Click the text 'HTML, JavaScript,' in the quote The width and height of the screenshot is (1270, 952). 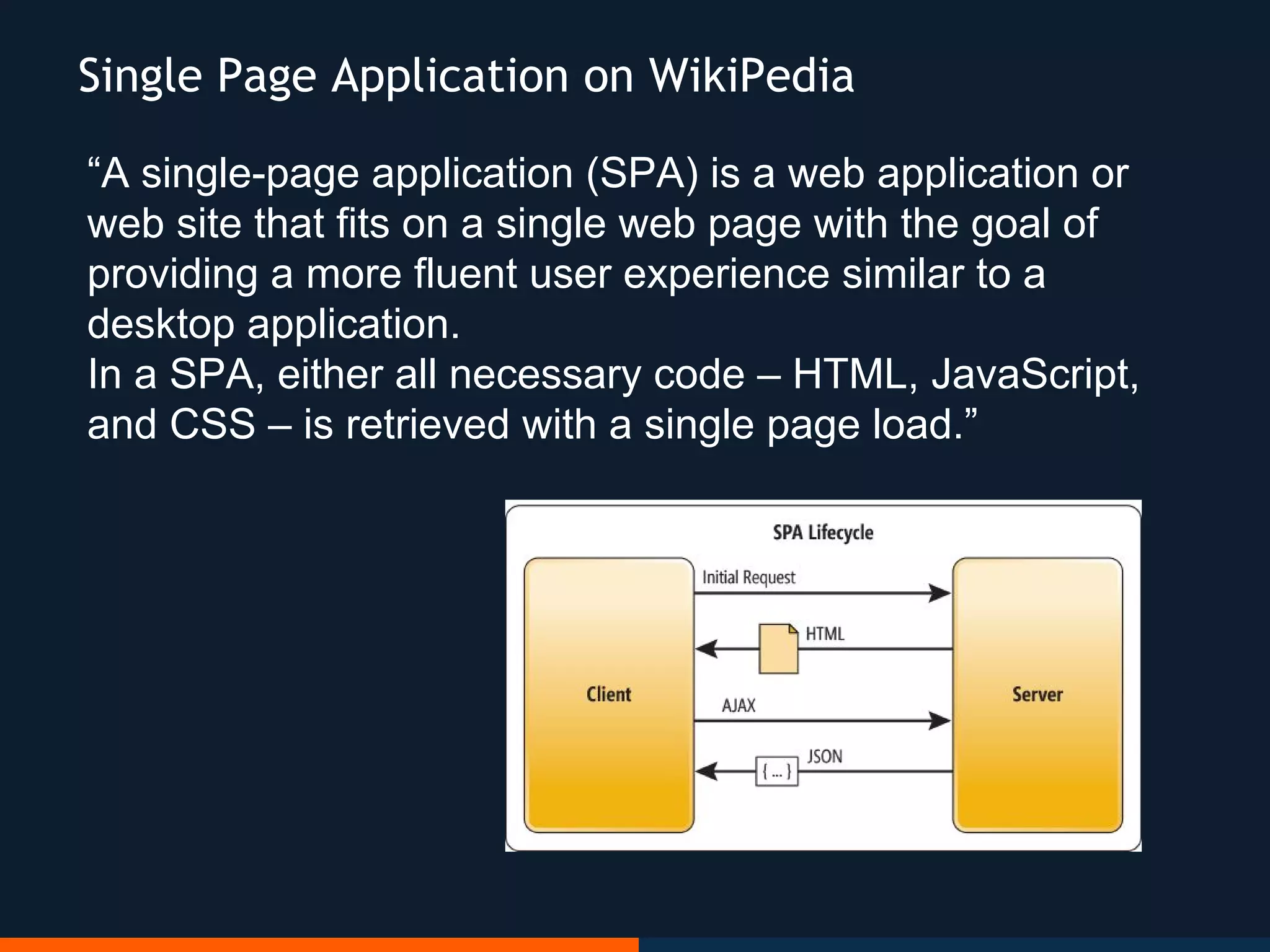[x=966, y=374]
